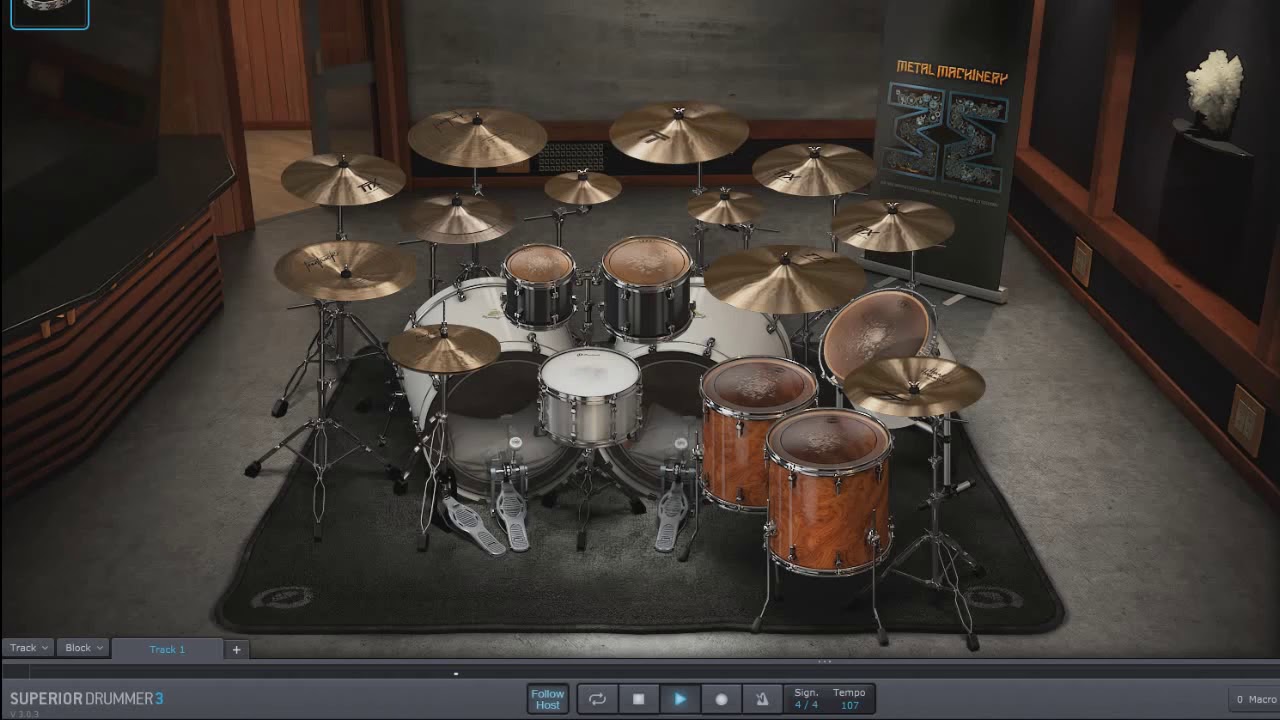Click the Superior Drummer 3 logo

86,698
